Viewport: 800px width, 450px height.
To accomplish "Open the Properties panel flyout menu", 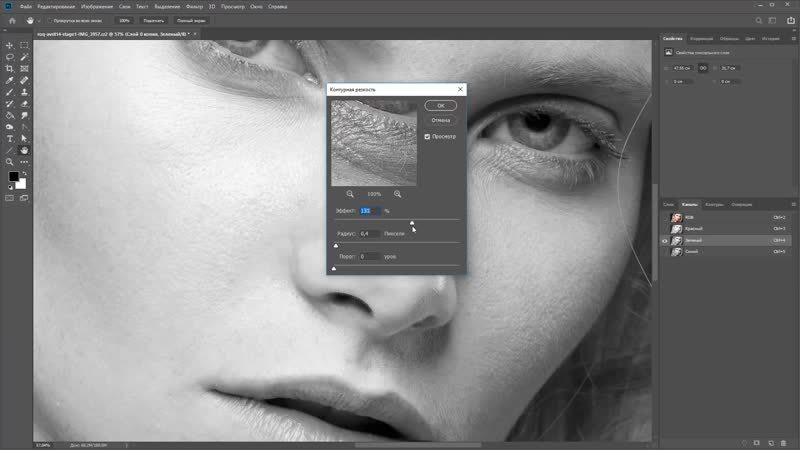I will (793, 39).
